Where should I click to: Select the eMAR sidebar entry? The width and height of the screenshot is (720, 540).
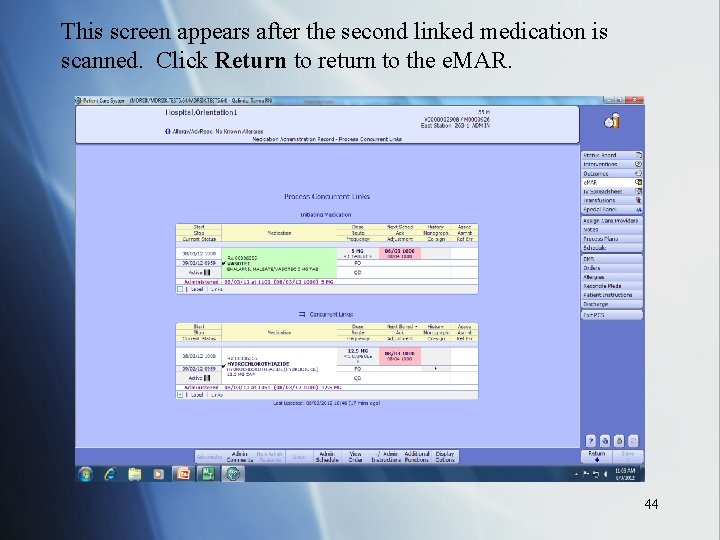tap(612, 182)
